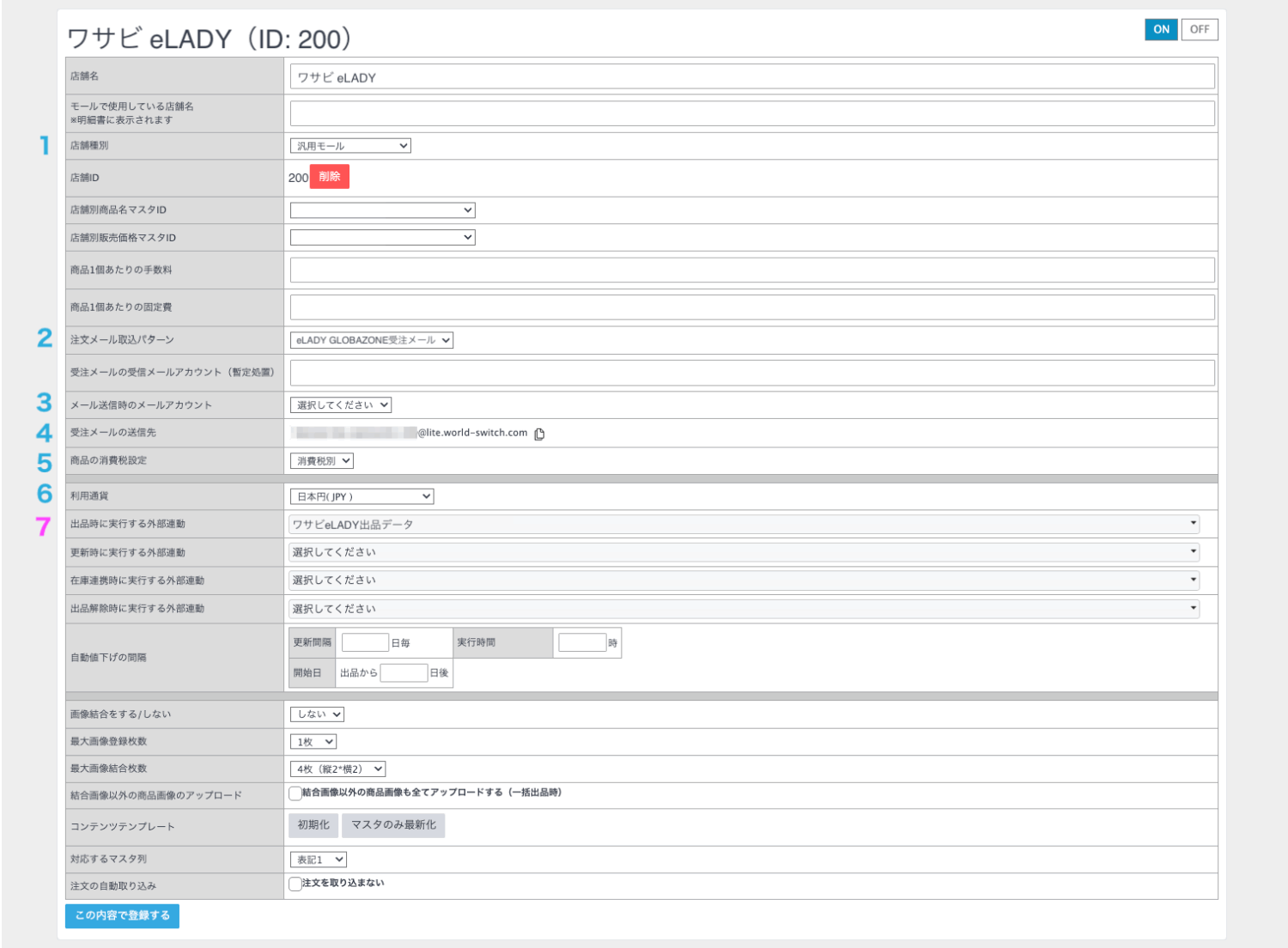Switch the store OFF
Viewport: 1288px width, 948px height.
pyautogui.click(x=1200, y=29)
